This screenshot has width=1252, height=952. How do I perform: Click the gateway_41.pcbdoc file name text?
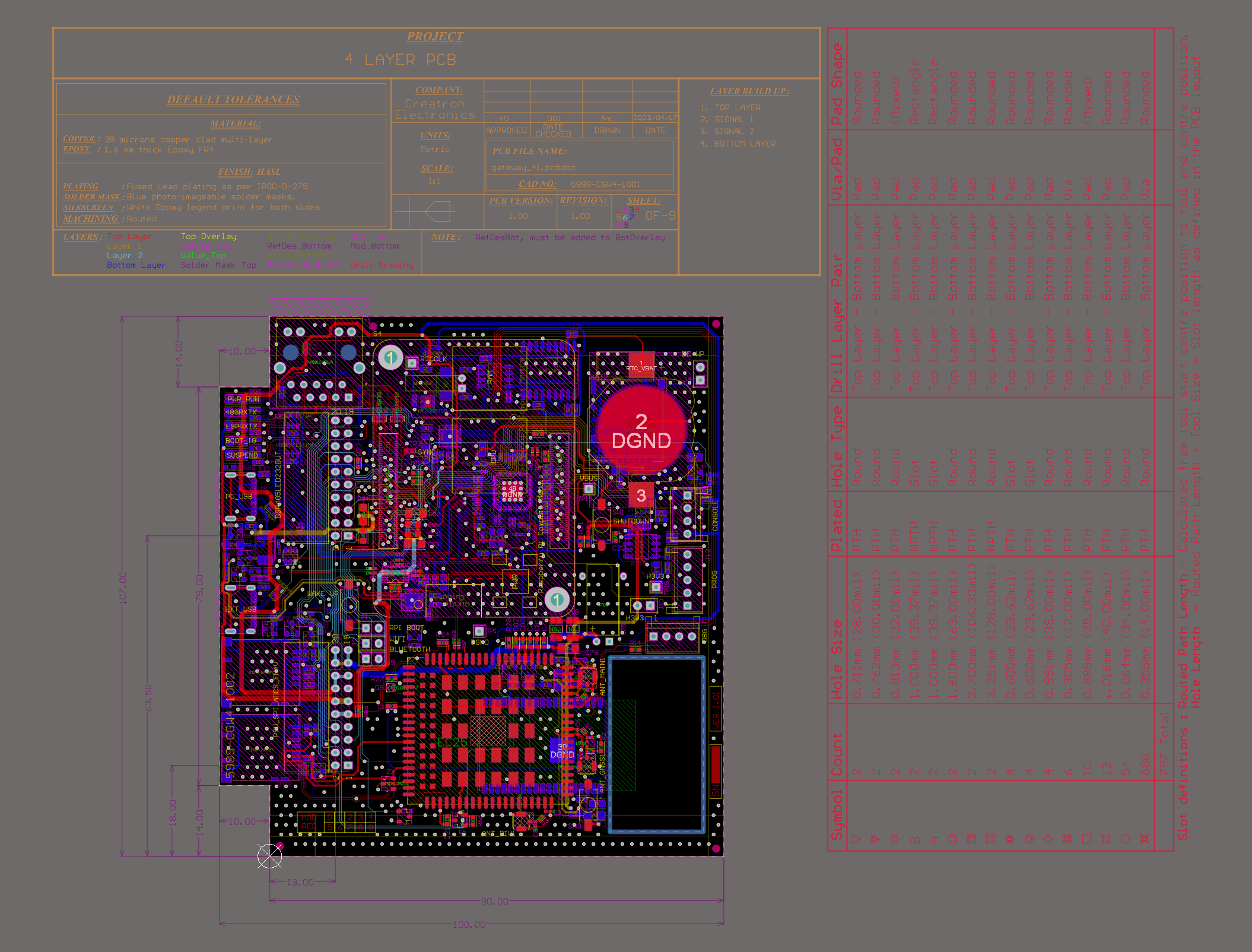tap(533, 167)
